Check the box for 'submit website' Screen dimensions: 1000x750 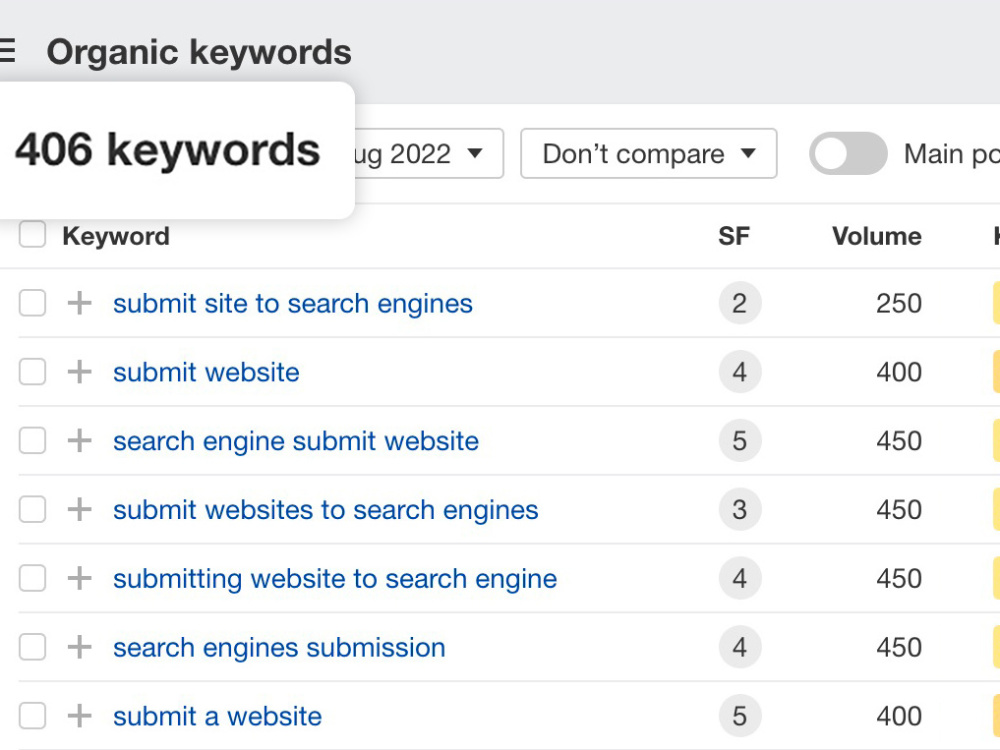coord(32,372)
